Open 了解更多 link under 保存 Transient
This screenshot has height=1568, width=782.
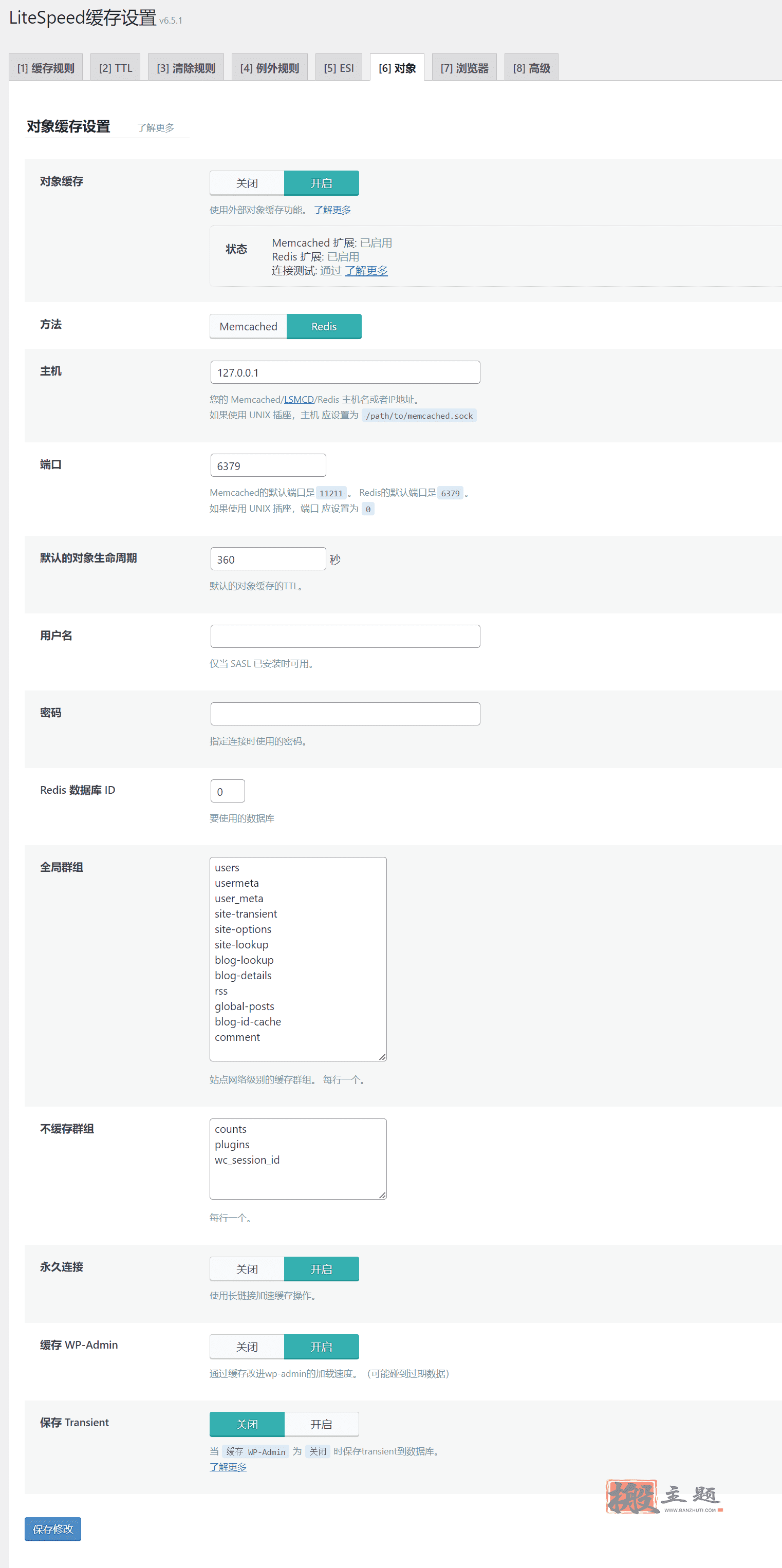pyautogui.click(x=228, y=1468)
